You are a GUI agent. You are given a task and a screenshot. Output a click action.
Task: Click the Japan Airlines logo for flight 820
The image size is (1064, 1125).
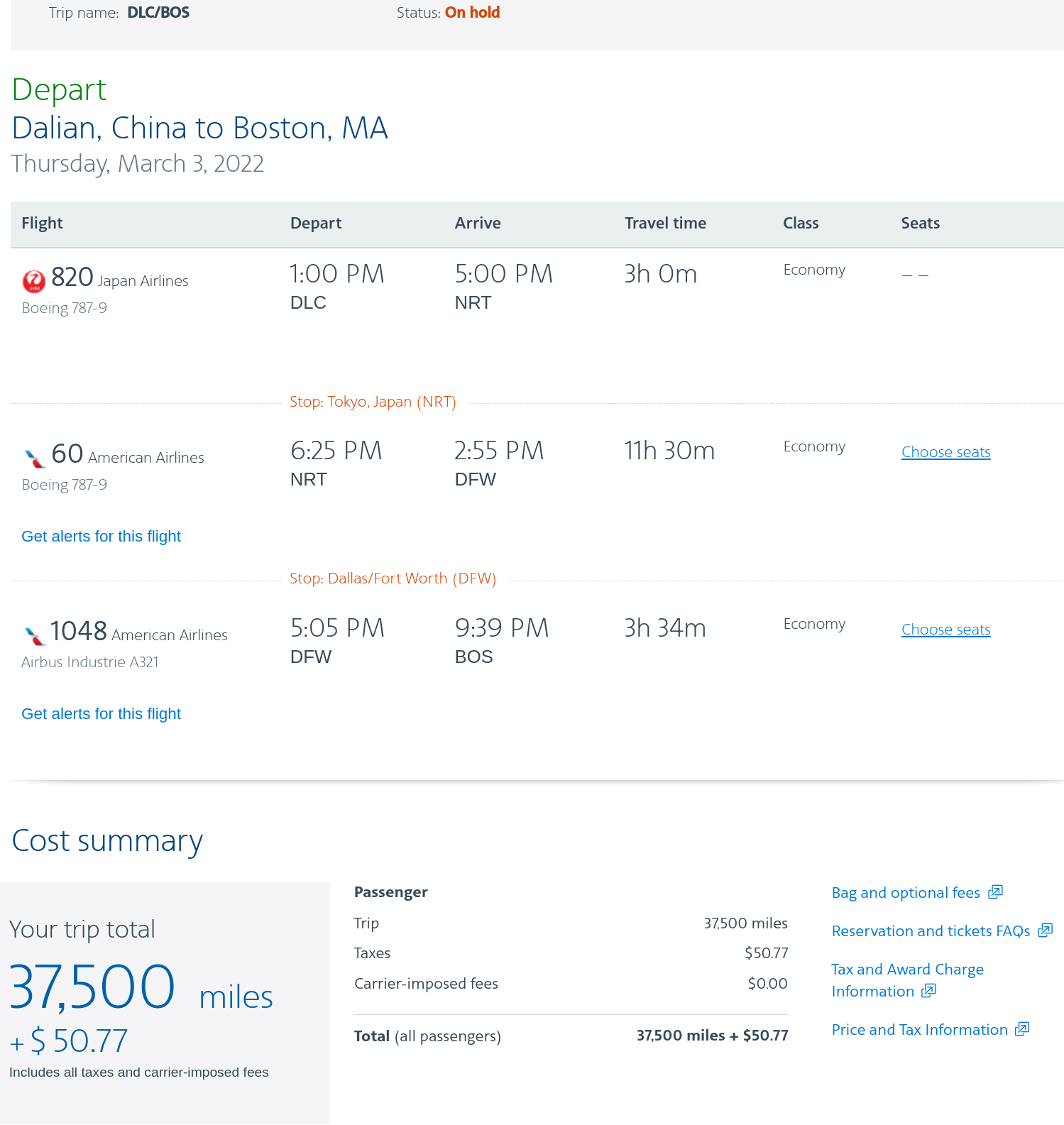(33, 281)
